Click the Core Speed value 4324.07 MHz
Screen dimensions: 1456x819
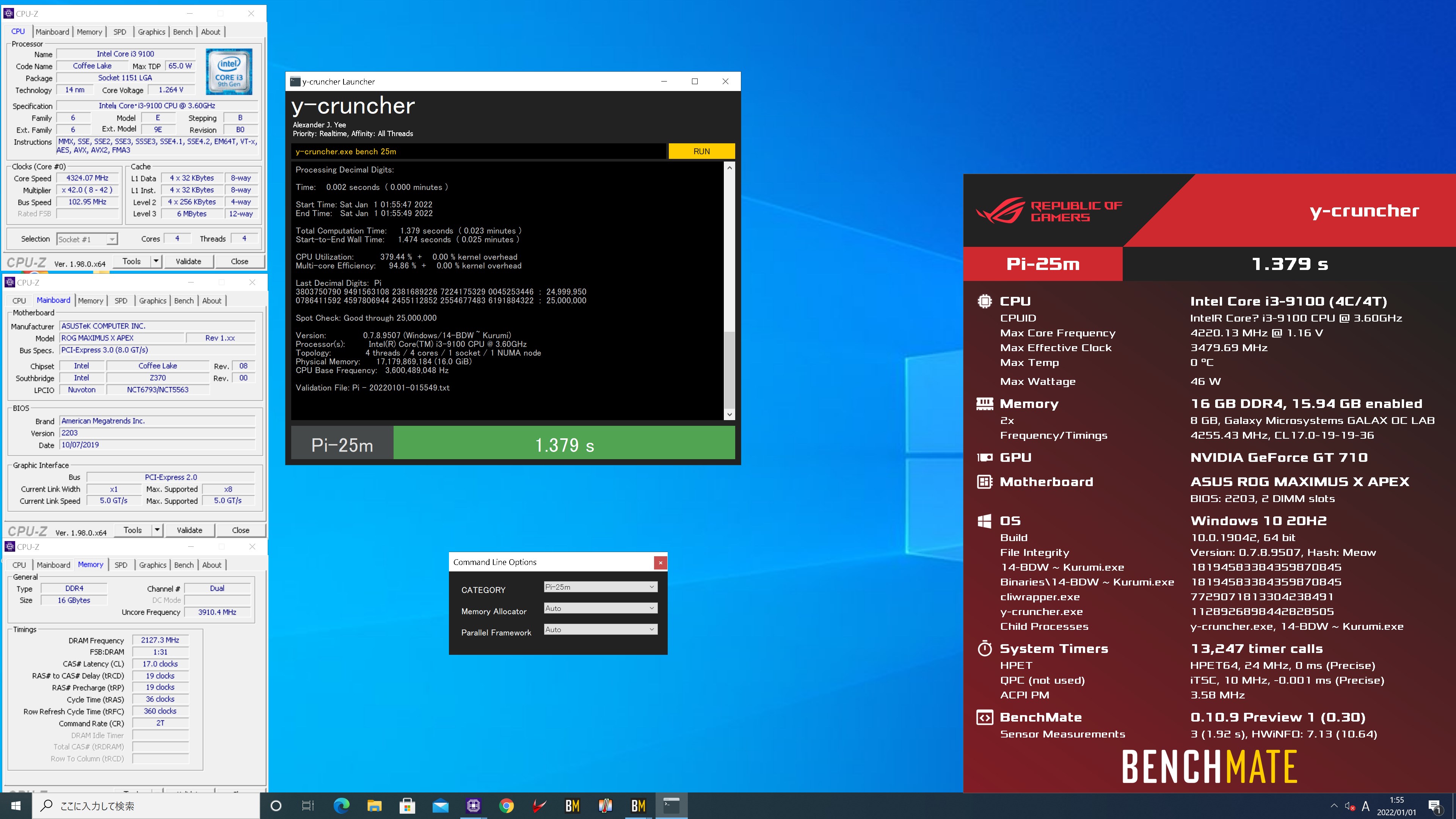87,178
